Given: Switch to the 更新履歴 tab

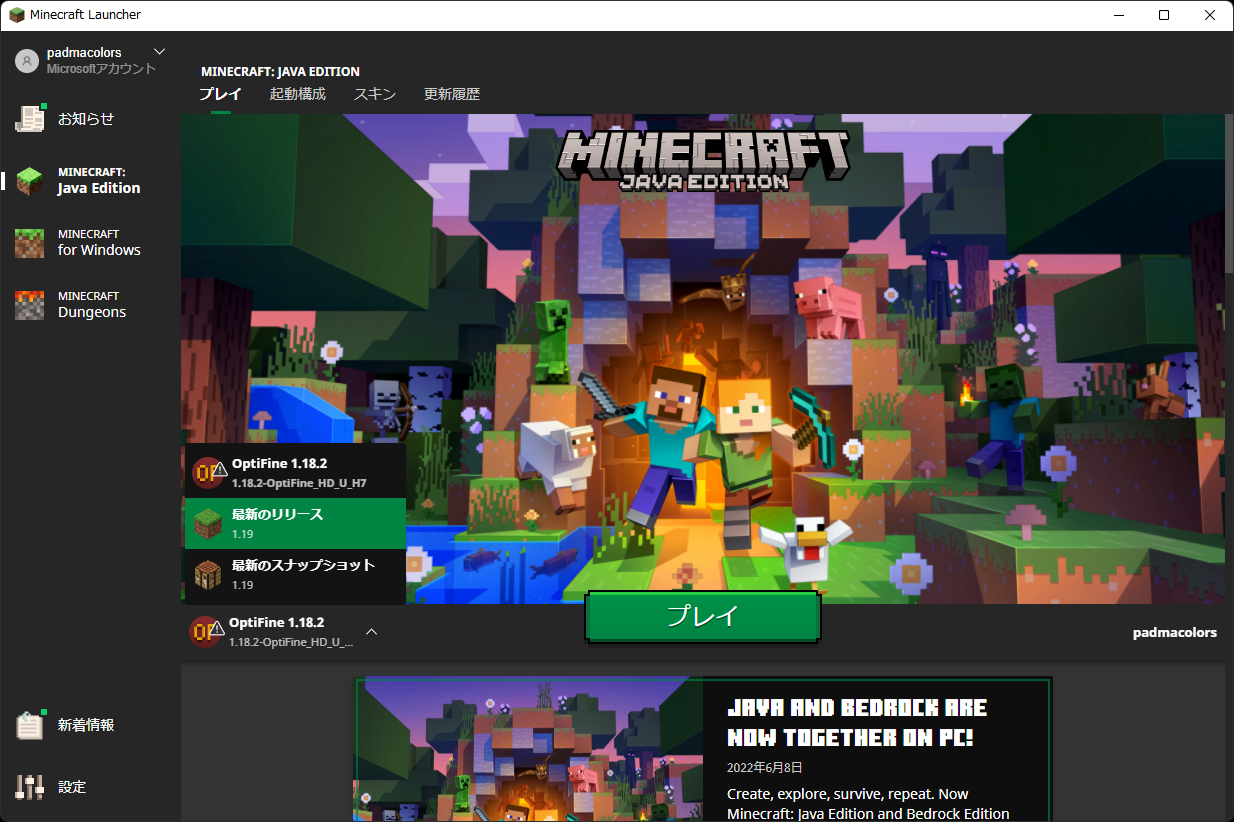Looking at the screenshot, I should [x=452, y=94].
